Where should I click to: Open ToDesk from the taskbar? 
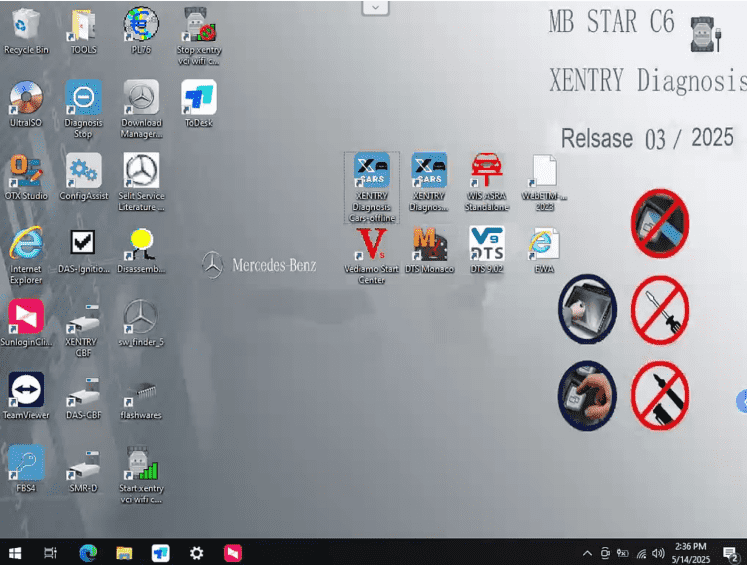point(161,553)
